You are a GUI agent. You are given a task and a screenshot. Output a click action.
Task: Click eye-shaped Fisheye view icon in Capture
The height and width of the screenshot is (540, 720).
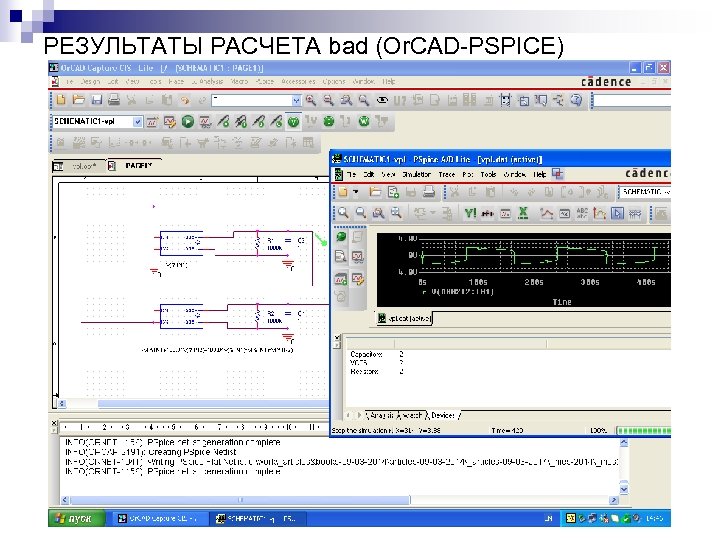pyautogui.click(x=382, y=100)
